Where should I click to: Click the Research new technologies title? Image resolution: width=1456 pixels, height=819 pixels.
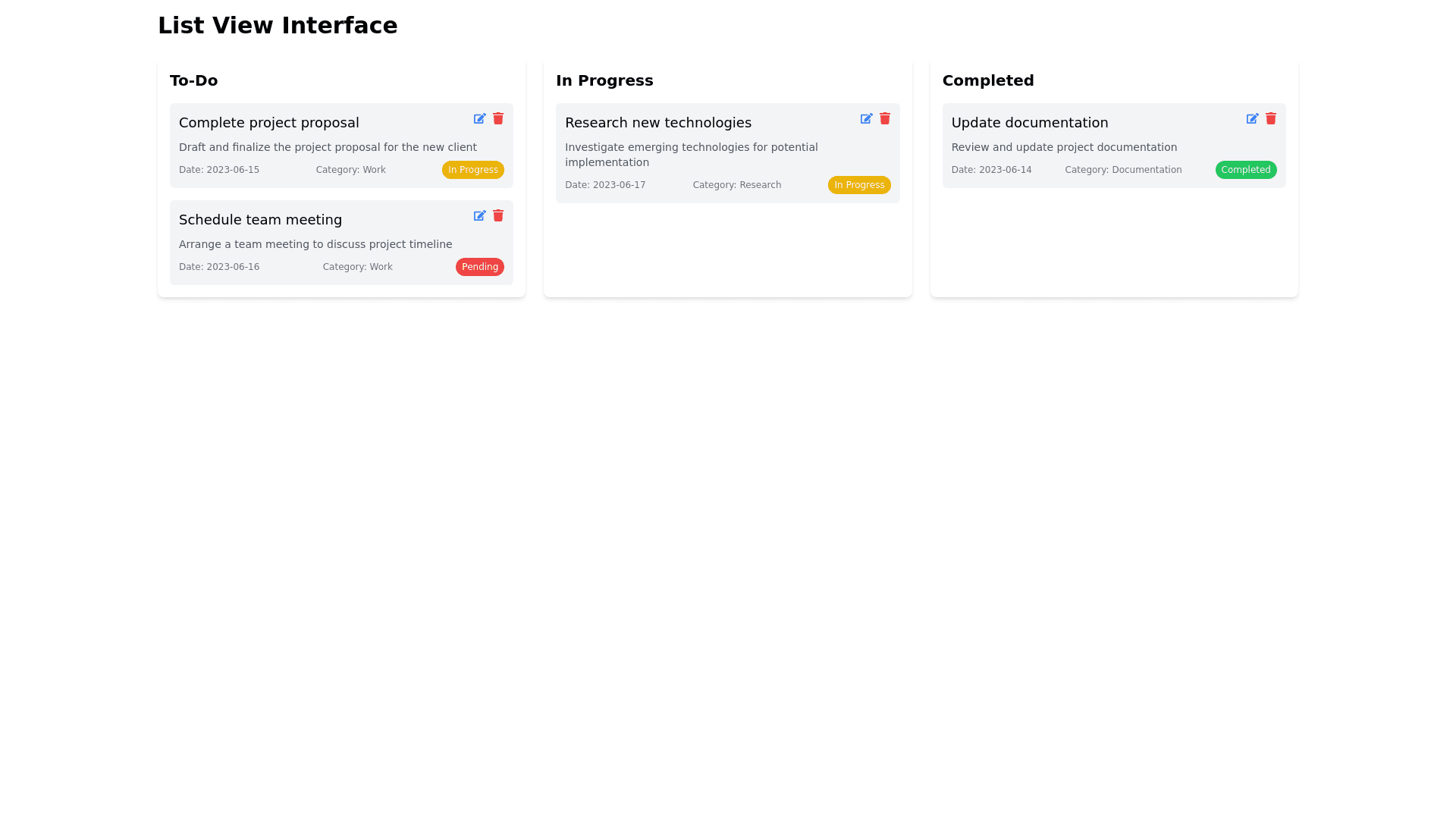657,123
